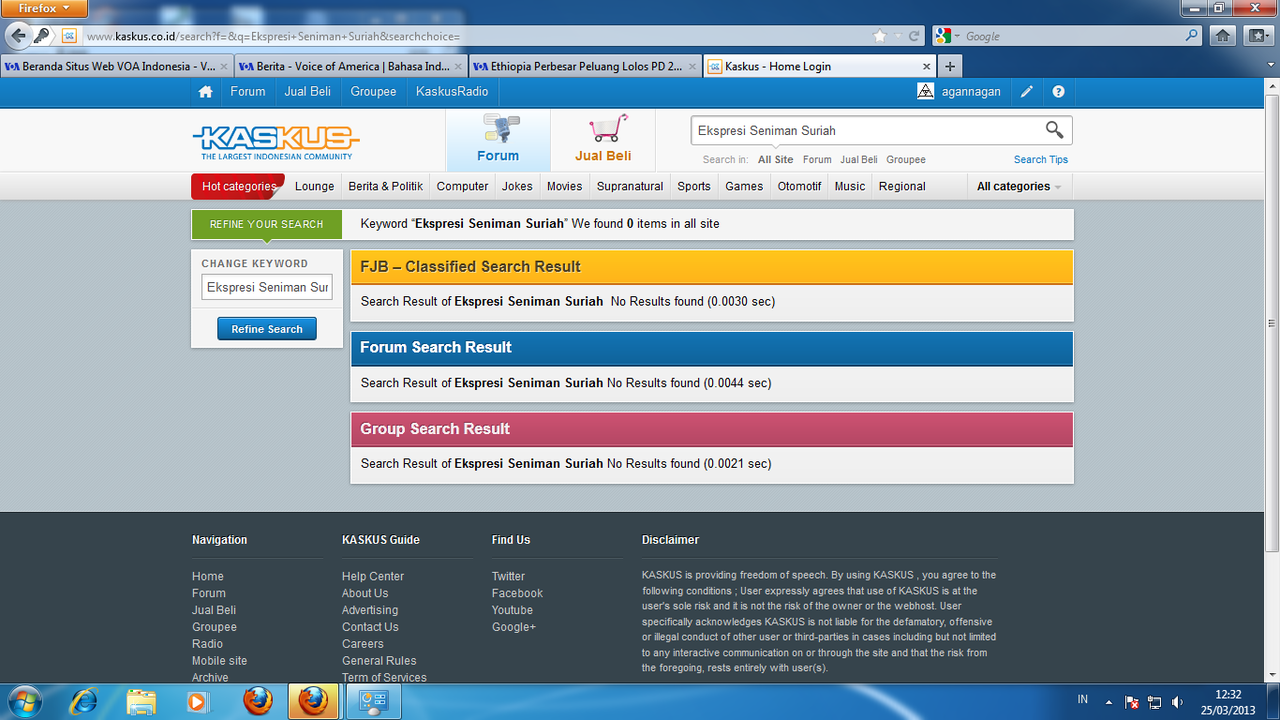
Task: Select All Site search filter
Action: pyautogui.click(x=776, y=160)
